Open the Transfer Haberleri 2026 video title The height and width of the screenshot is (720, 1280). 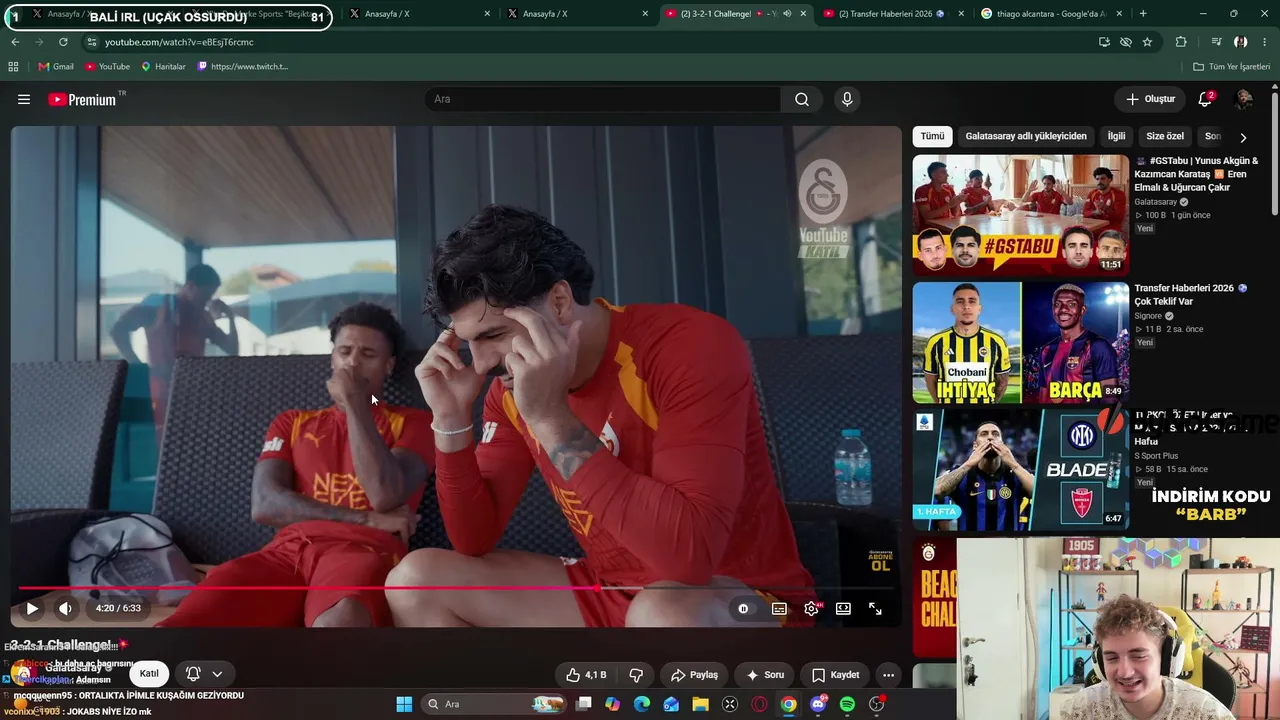tap(1191, 295)
